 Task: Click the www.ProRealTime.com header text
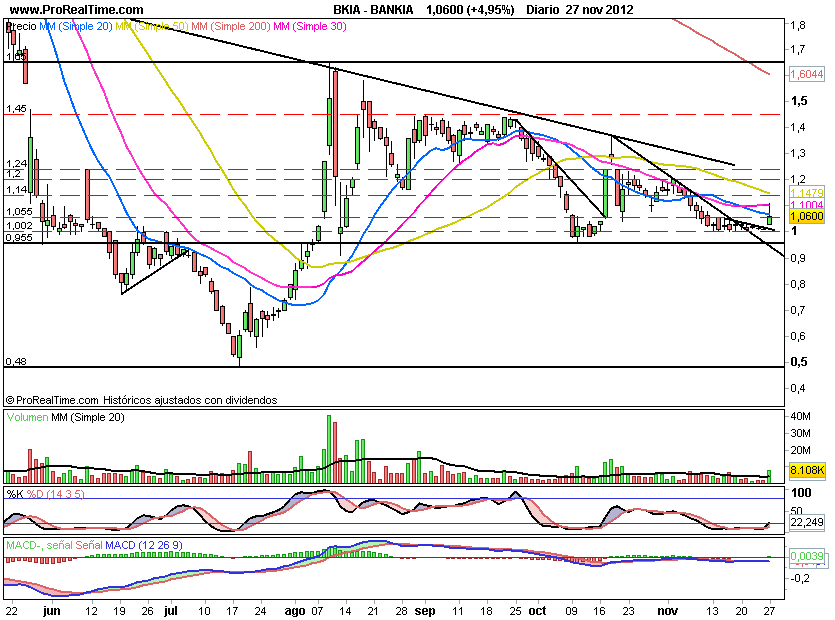point(77,10)
